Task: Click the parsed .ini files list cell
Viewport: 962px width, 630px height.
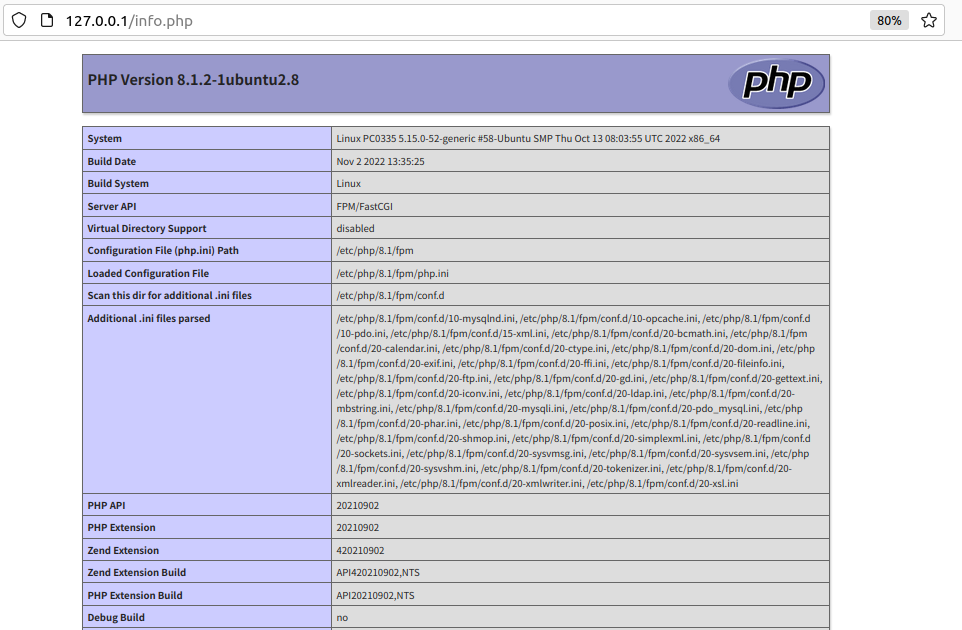Action: [x=580, y=400]
